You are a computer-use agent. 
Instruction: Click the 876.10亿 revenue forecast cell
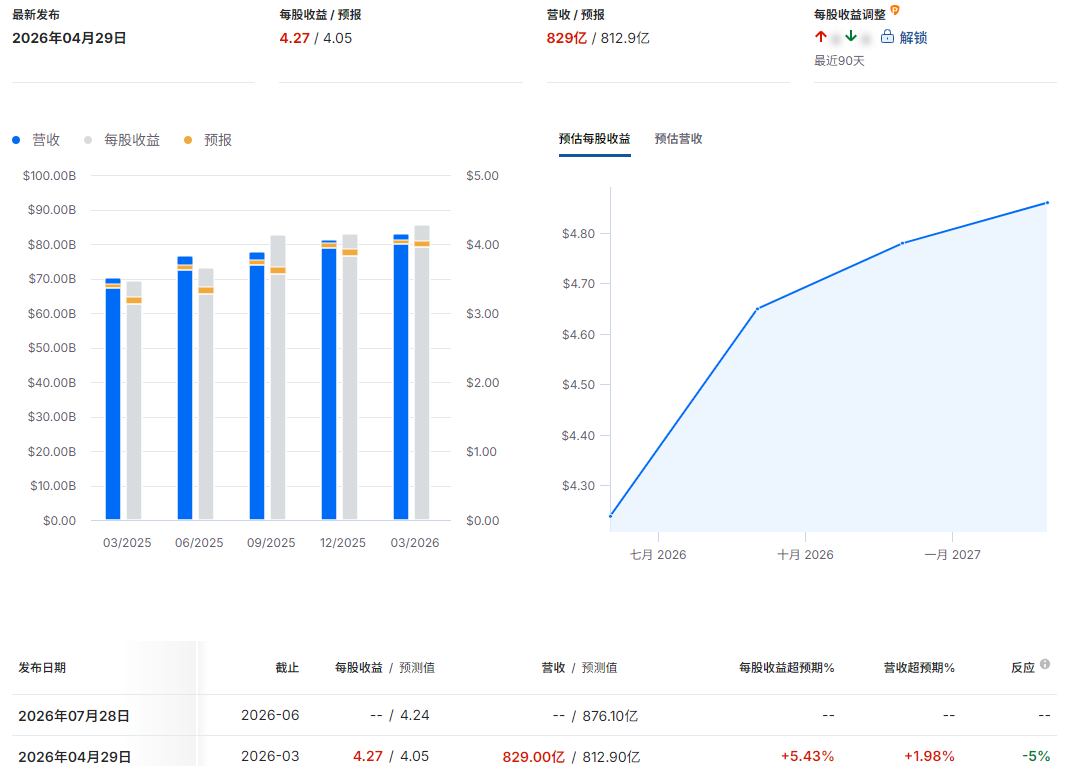tap(610, 716)
